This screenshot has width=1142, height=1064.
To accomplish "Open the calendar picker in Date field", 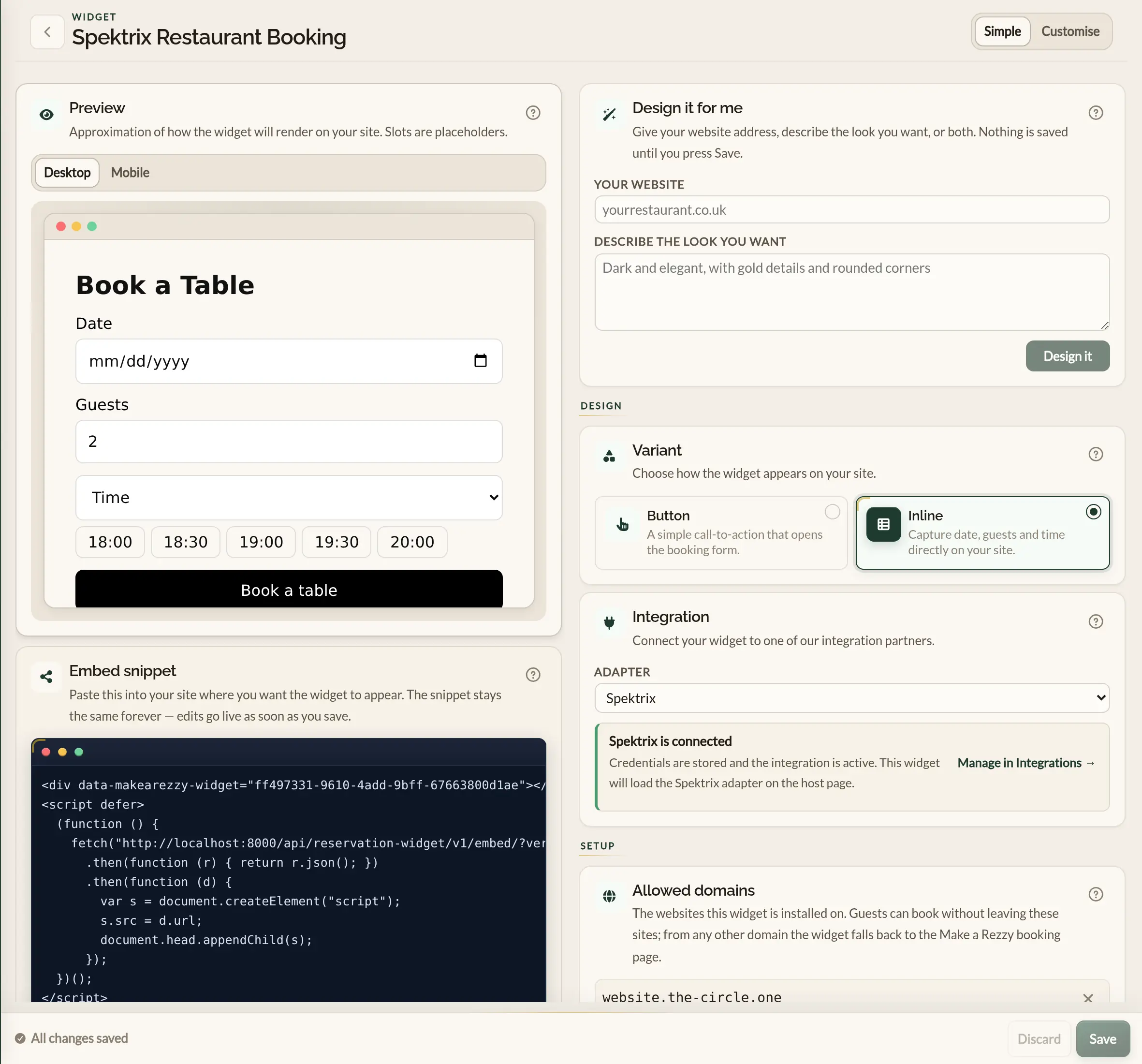I will click(480, 361).
